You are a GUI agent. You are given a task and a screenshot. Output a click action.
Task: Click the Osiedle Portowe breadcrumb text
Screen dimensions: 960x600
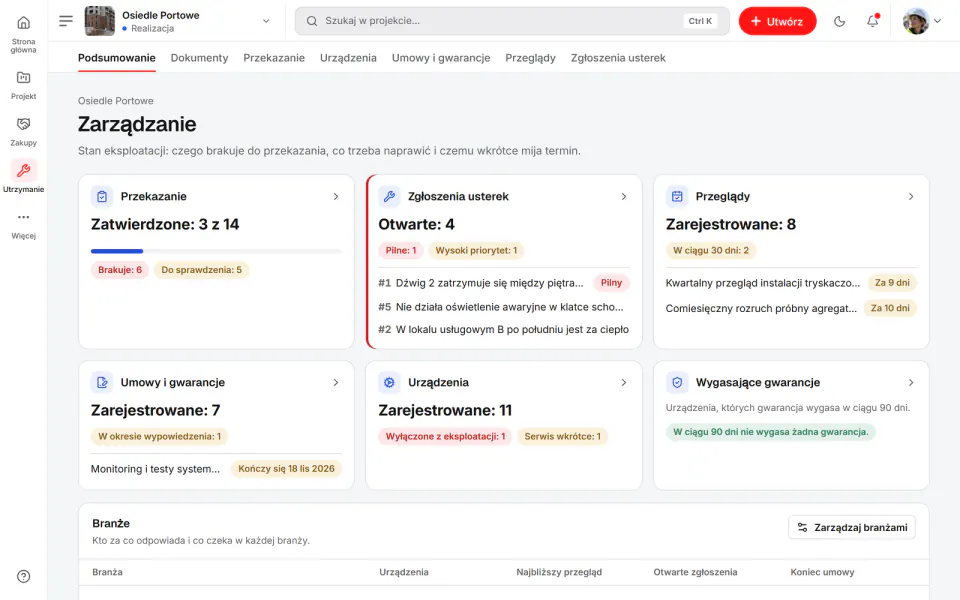click(116, 101)
